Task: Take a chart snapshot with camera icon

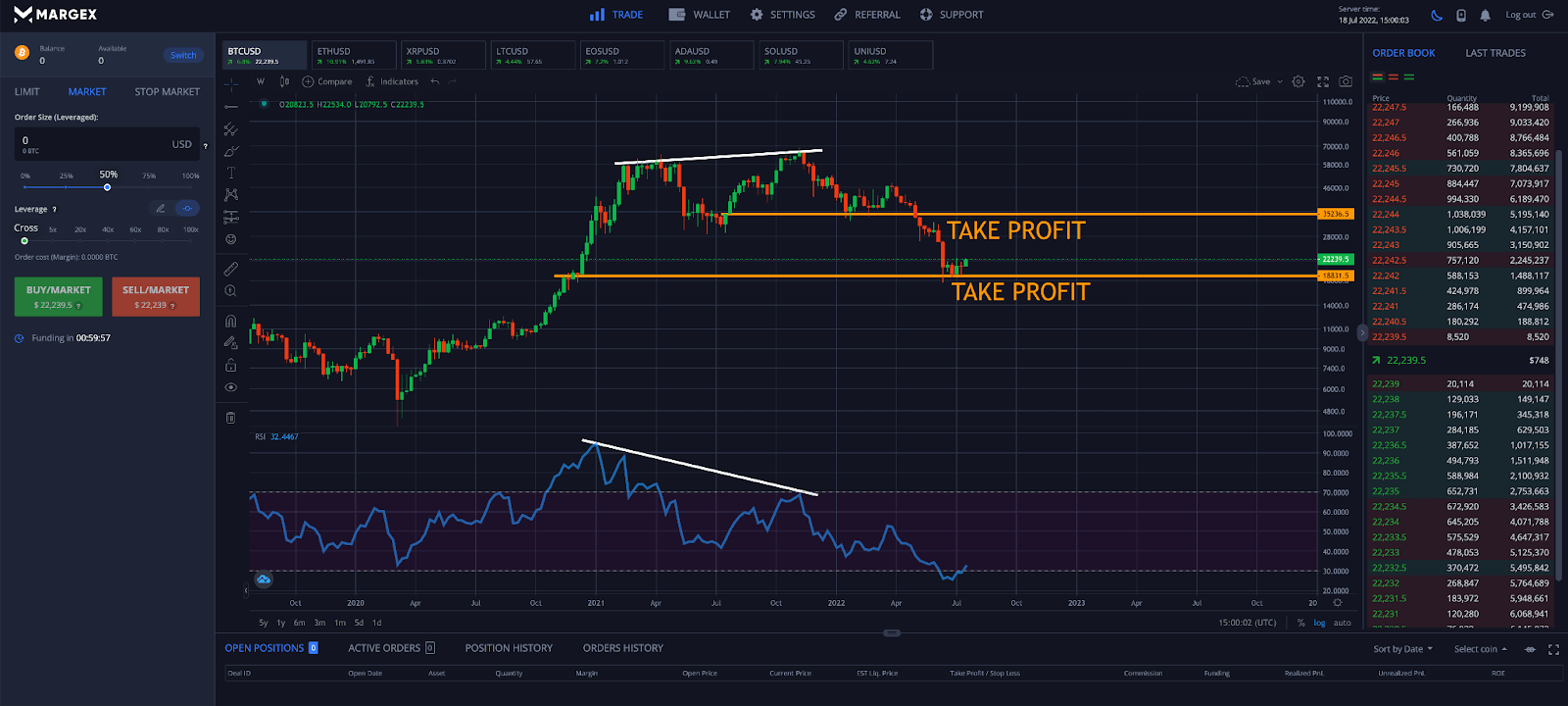Action: [1346, 82]
